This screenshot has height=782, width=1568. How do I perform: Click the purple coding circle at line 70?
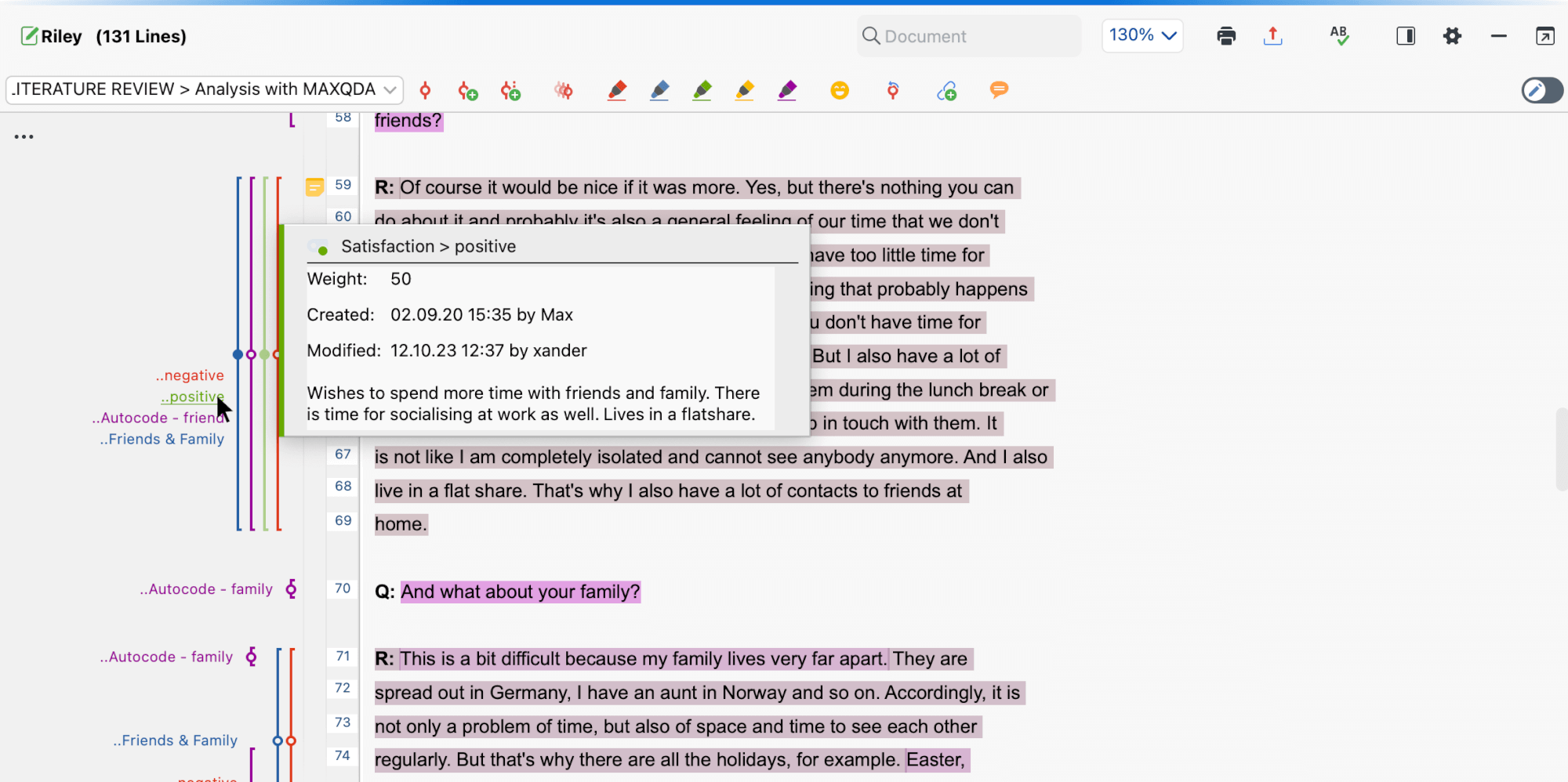pyautogui.click(x=292, y=588)
